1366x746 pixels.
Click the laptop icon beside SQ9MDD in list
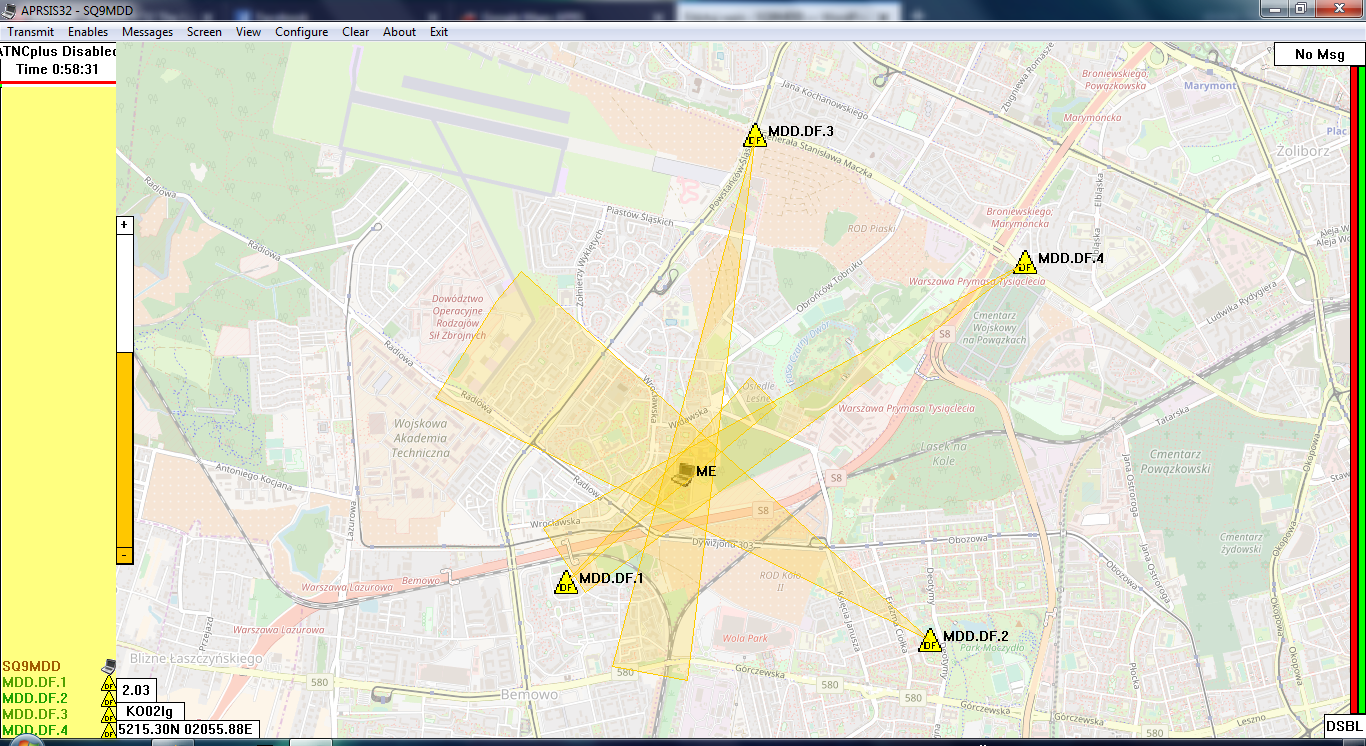[109, 666]
